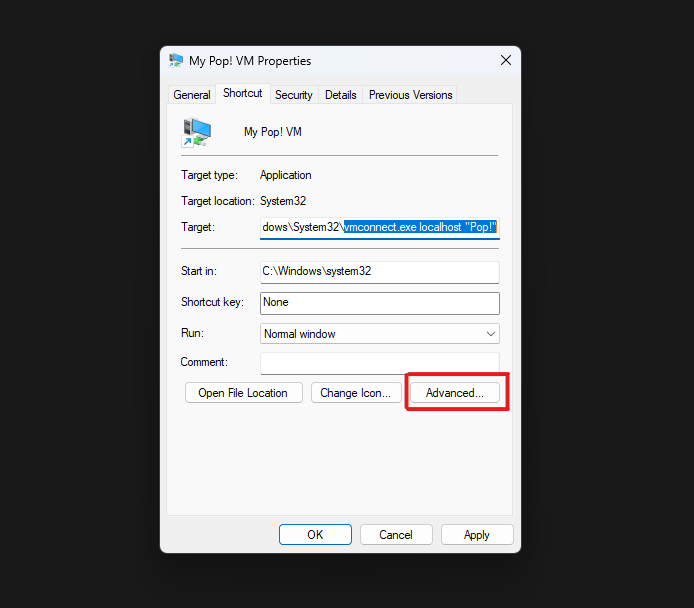694x608 pixels.
Task: Click the Open File Location button
Action: (x=243, y=393)
